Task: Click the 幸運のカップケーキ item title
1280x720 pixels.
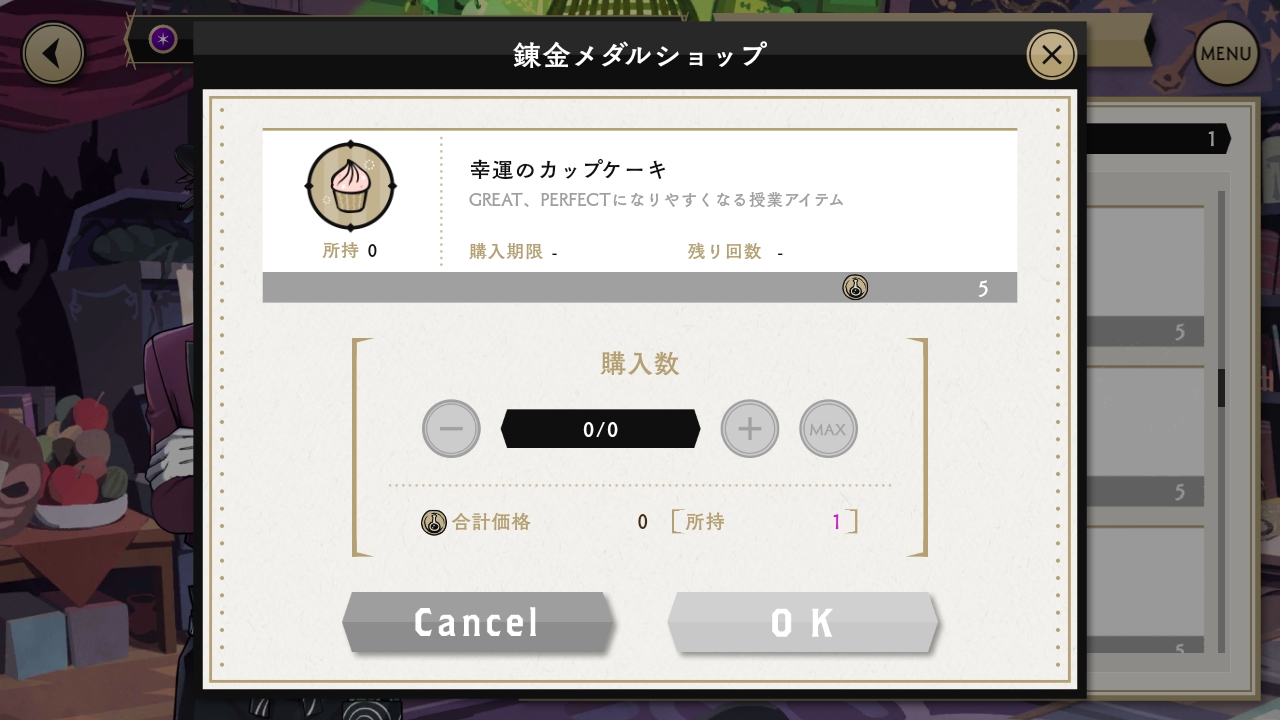Action: click(568, 169)
